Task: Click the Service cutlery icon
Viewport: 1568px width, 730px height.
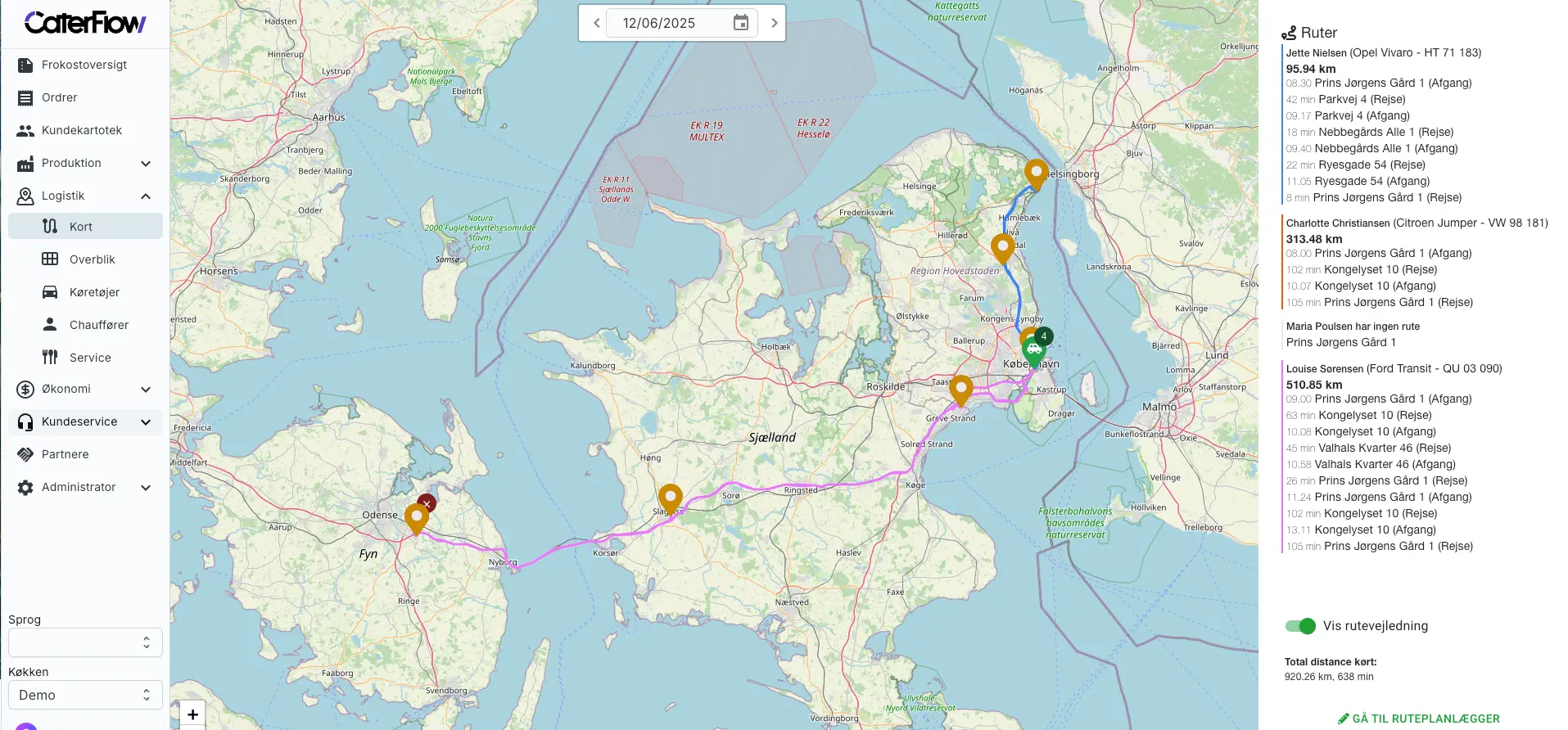Action: pos(50,358)
